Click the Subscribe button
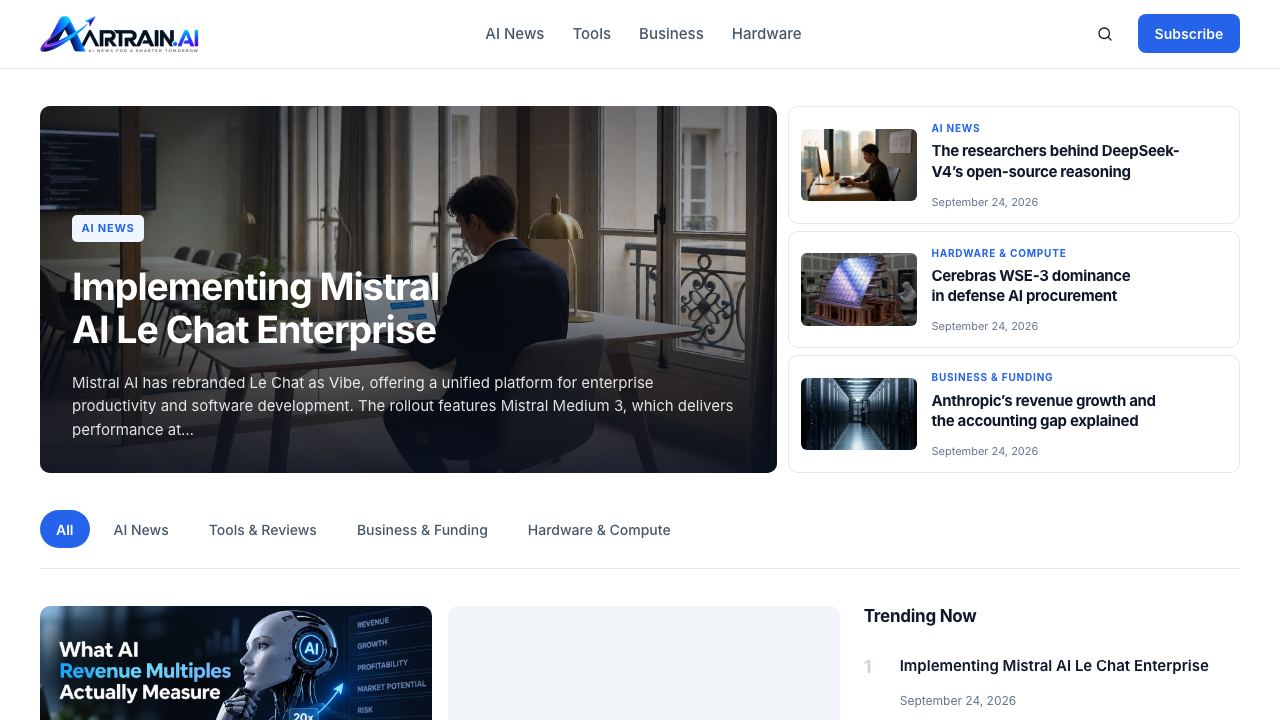Image resolution: width=1280 pixels, height=720 pixels. (1189, 34)
